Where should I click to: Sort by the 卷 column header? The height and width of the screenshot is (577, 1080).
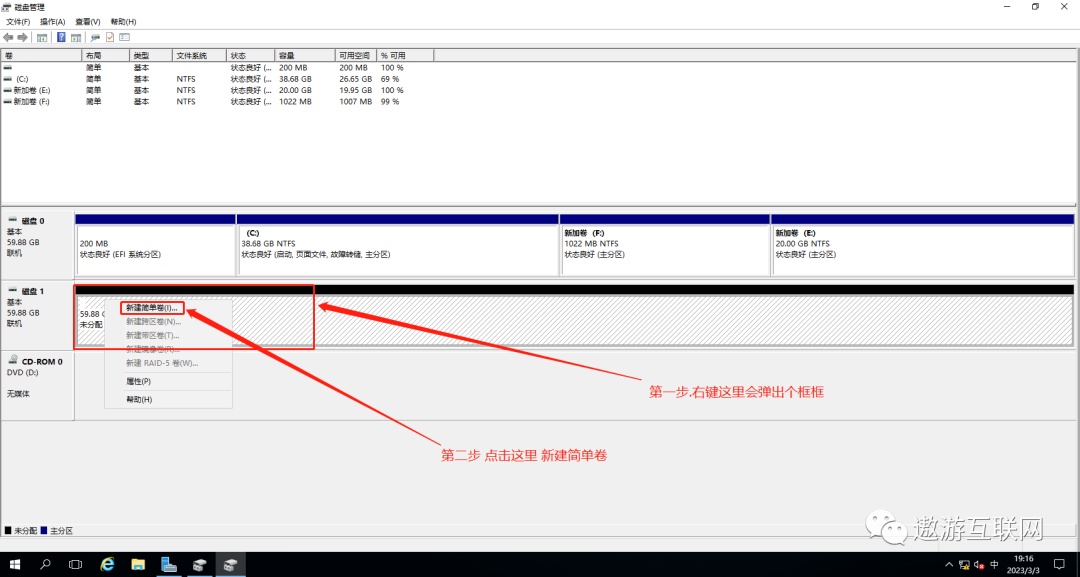[x=41, y=55]
